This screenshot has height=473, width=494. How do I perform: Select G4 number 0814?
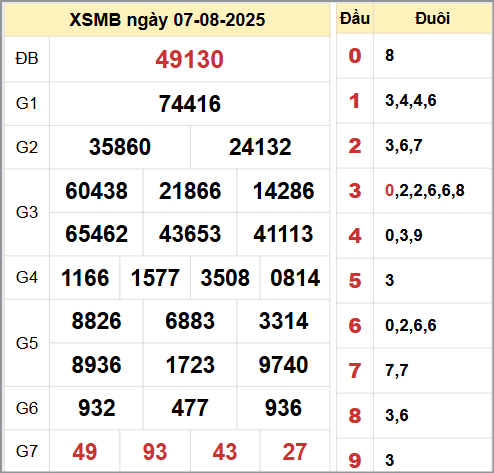pyautogui.click(x=295, y=278)
